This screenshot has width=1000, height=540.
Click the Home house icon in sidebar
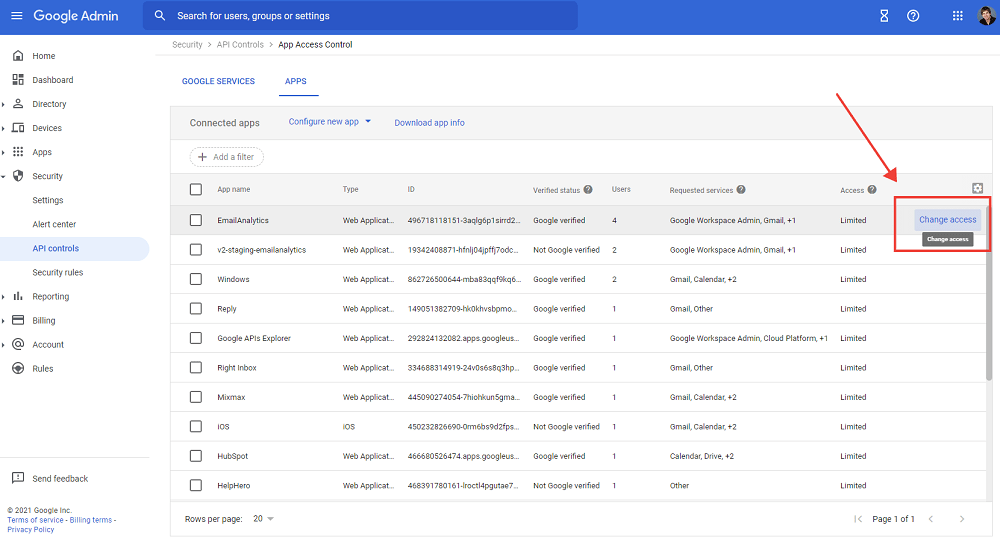(x=18, y=55)
